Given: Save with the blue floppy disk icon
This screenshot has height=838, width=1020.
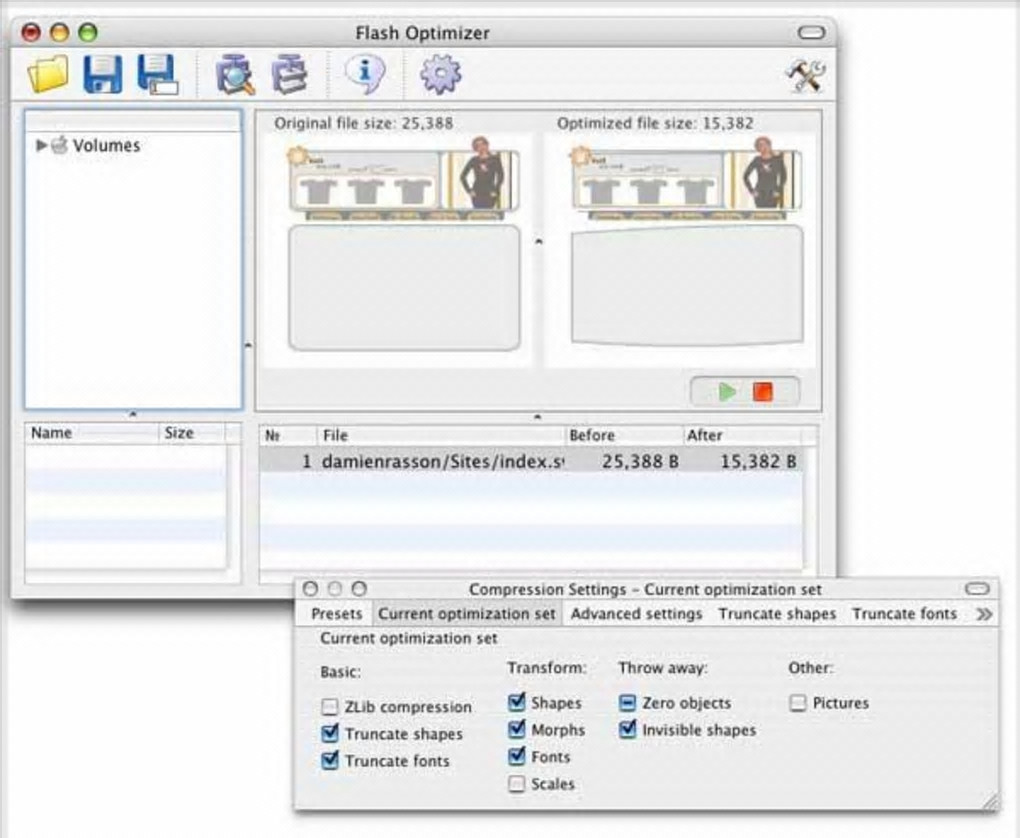Looking at the screenshot, I should [103, 74].
